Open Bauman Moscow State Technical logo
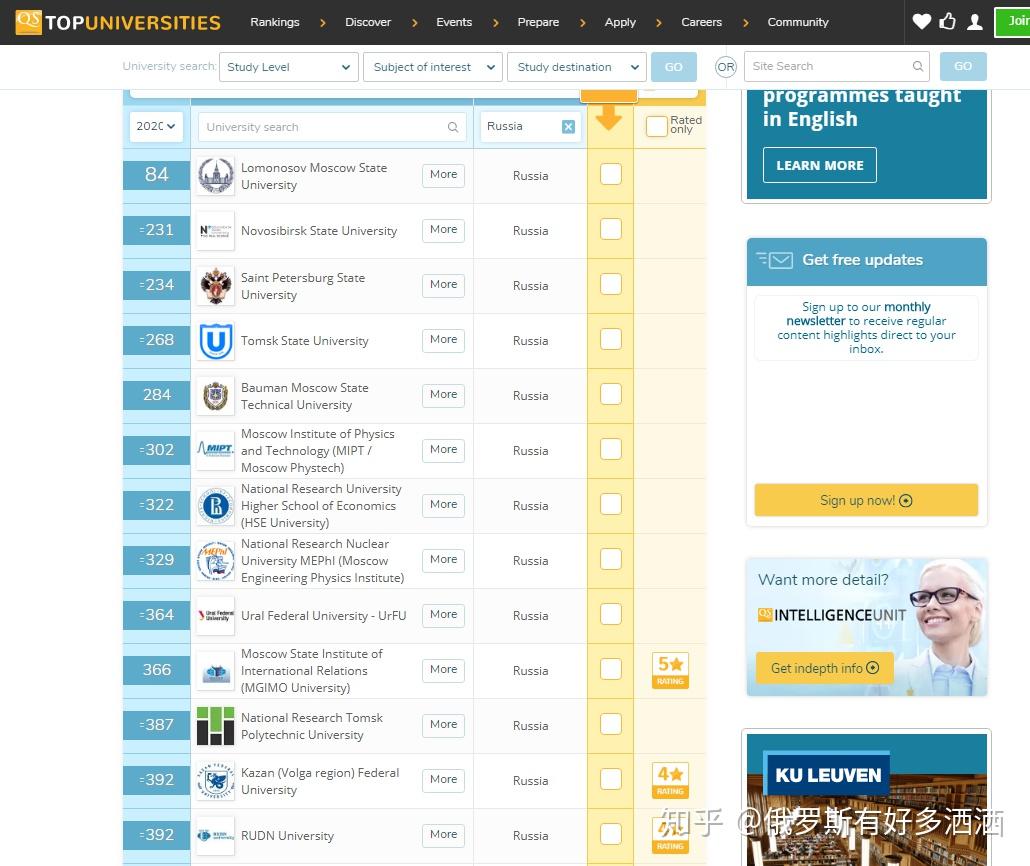Viewport: 1030px width, 866px height. pos(215,396)
